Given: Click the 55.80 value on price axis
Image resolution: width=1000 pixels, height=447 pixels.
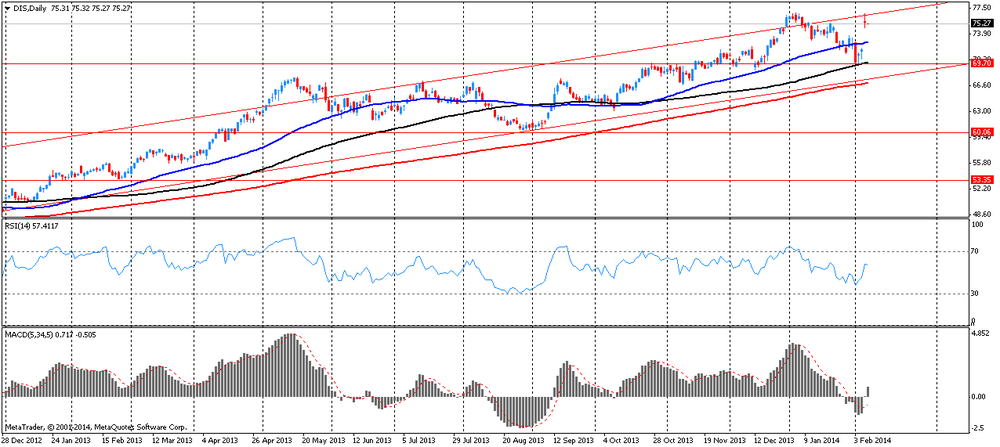Looking at the screenshot, I should [980, 163].
